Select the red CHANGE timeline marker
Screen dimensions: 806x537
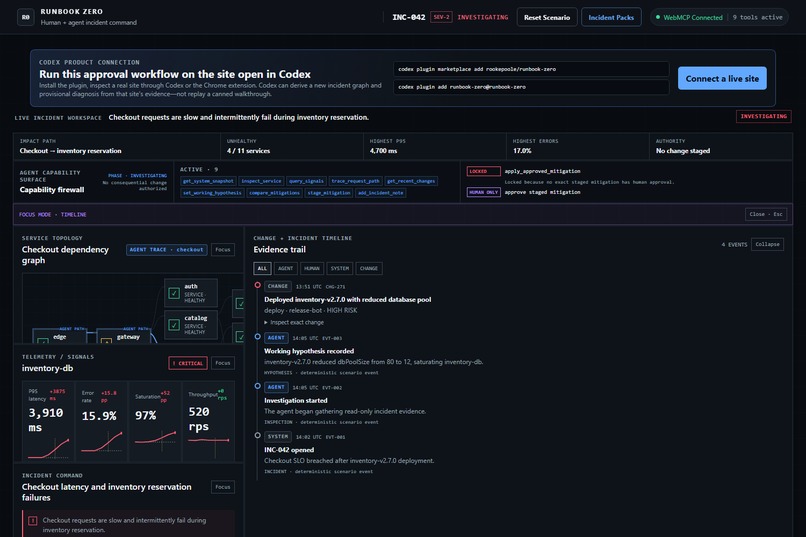[258, 285]
